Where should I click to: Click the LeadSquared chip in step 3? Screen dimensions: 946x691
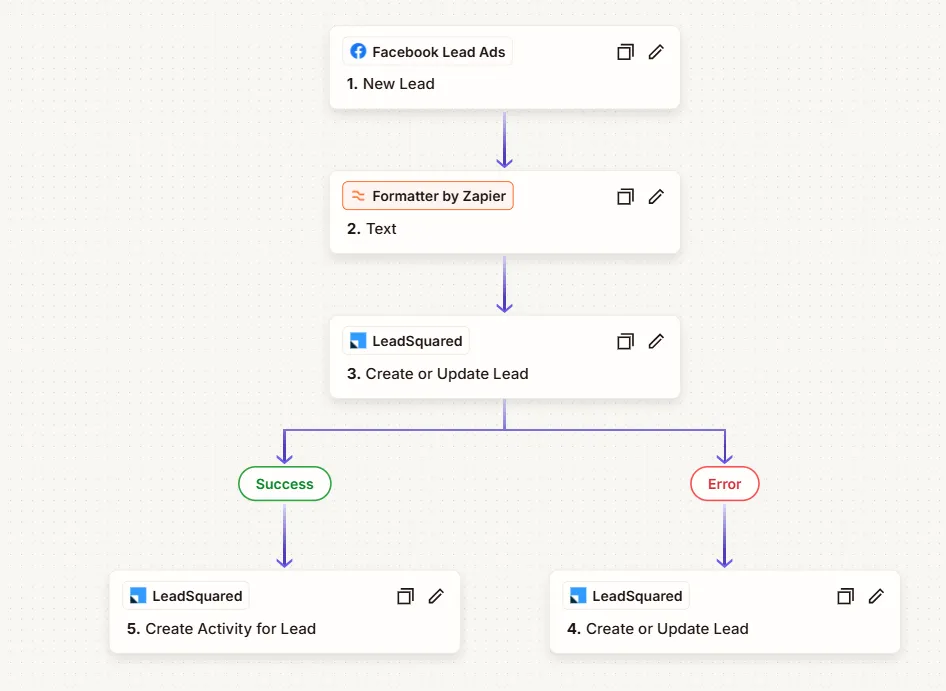coord(405,341)
